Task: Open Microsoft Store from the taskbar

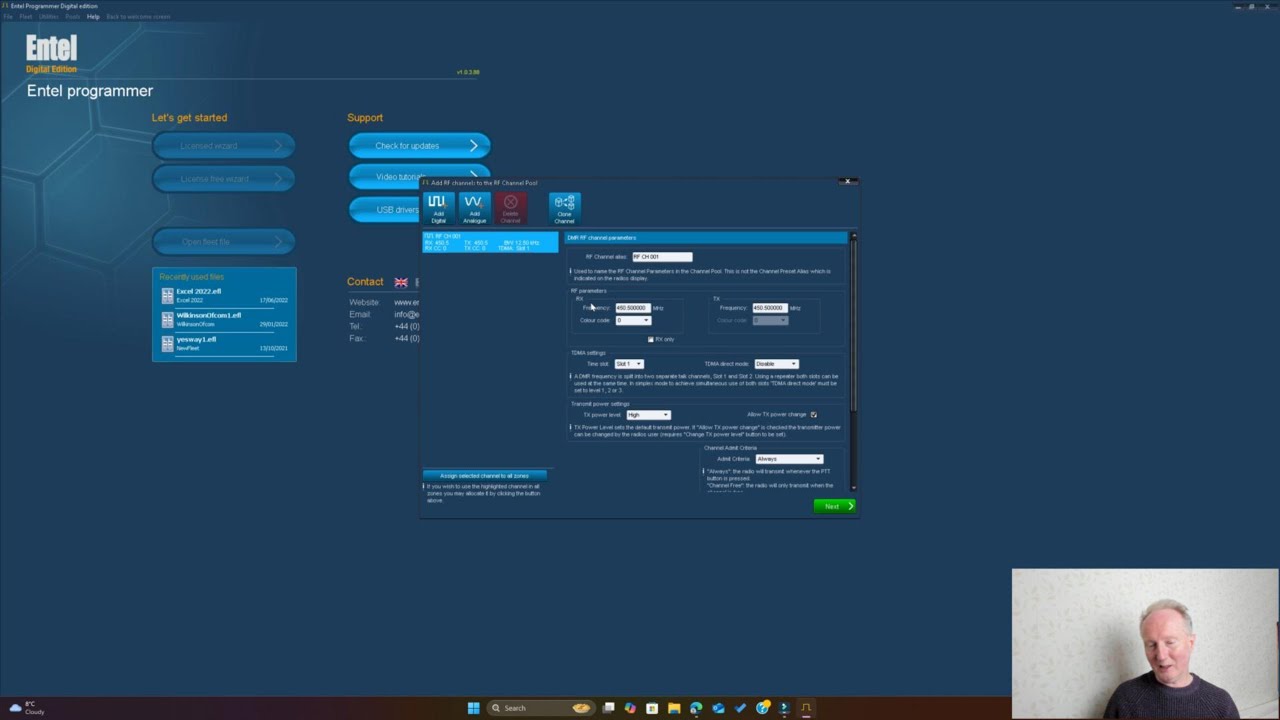Action: [652, 708]
